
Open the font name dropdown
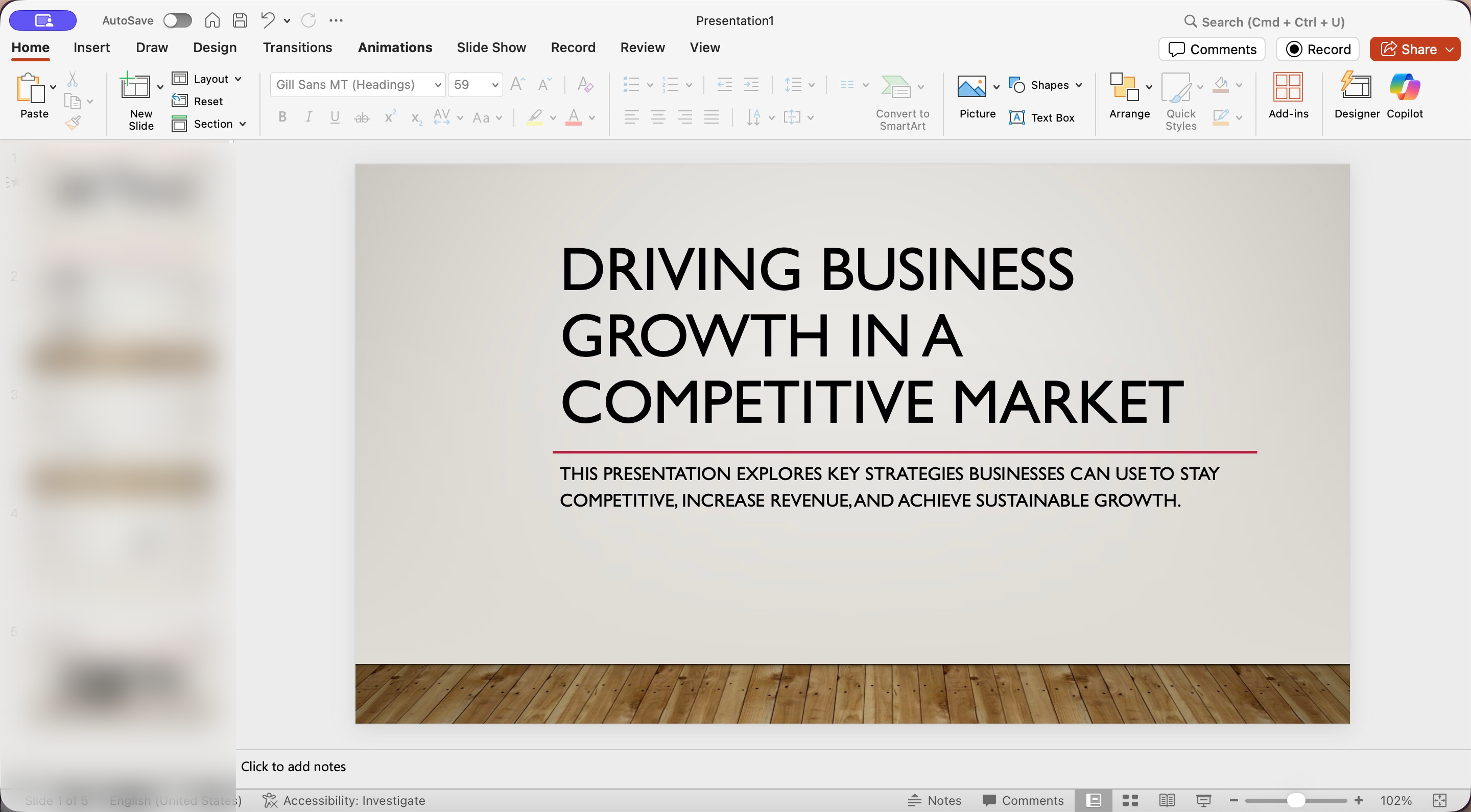pyautogui.click(x=437, y=85)
